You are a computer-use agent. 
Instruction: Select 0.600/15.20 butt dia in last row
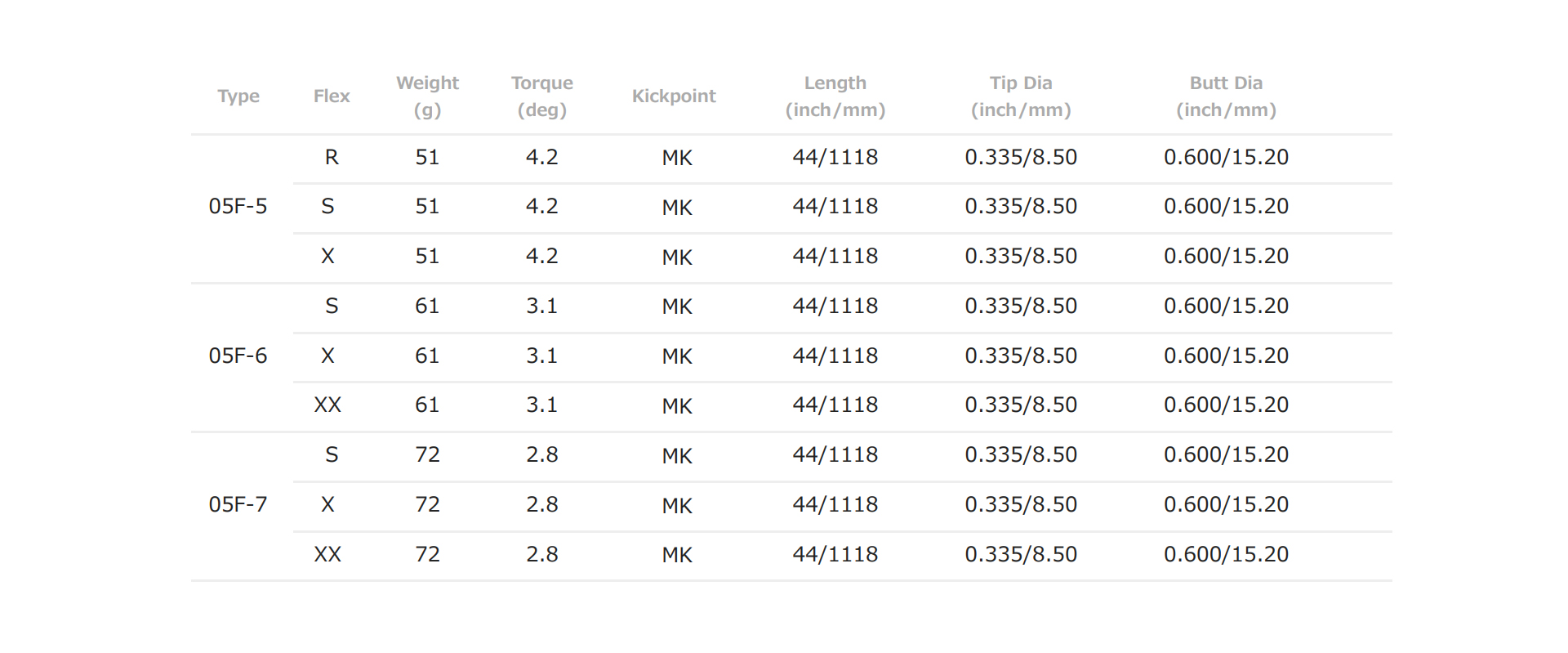tap(1226, 555)
